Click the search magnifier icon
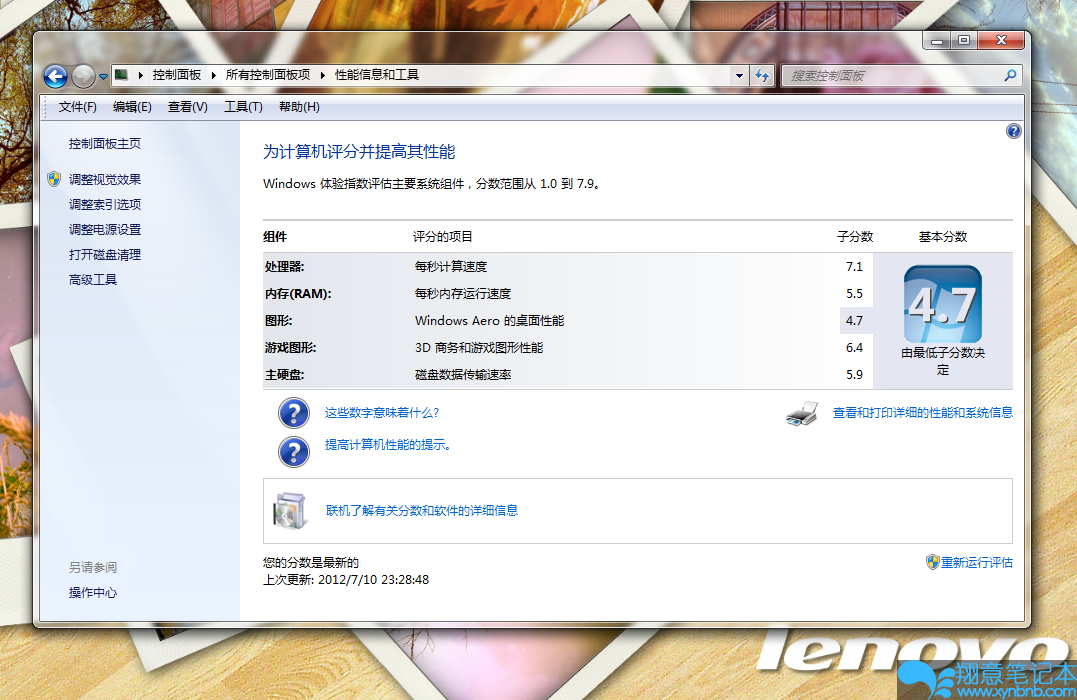This screenshot has height=700, width=1077. pos(1010,76)
